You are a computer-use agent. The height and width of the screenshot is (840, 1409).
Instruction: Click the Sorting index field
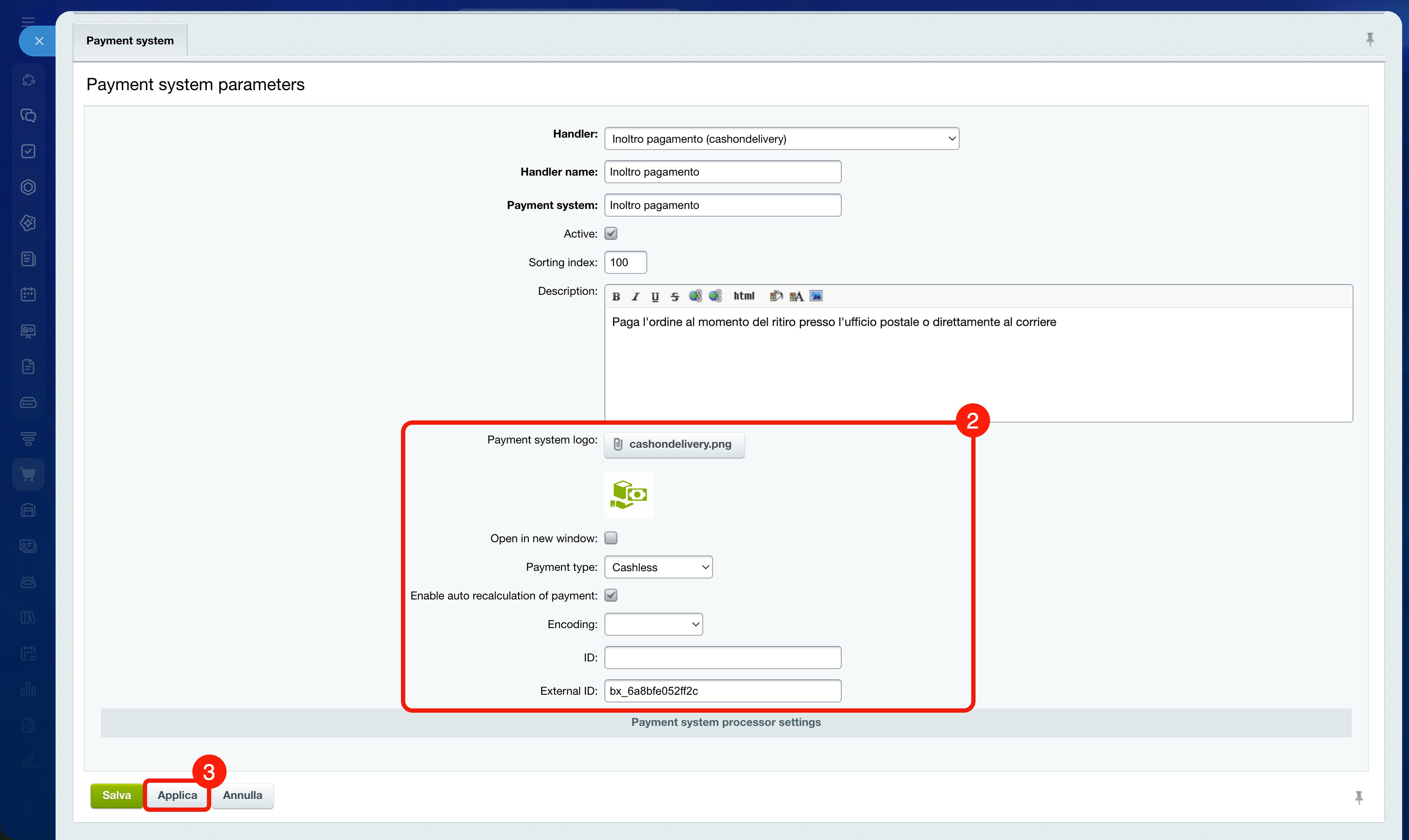626,262
